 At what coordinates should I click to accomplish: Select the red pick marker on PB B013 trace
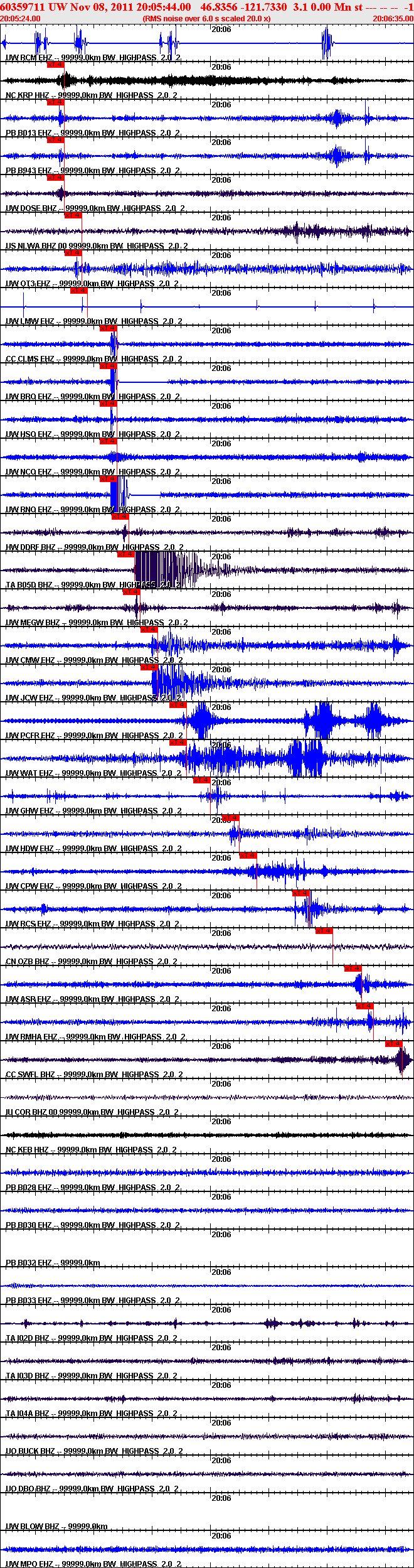[x=56, y=102]
